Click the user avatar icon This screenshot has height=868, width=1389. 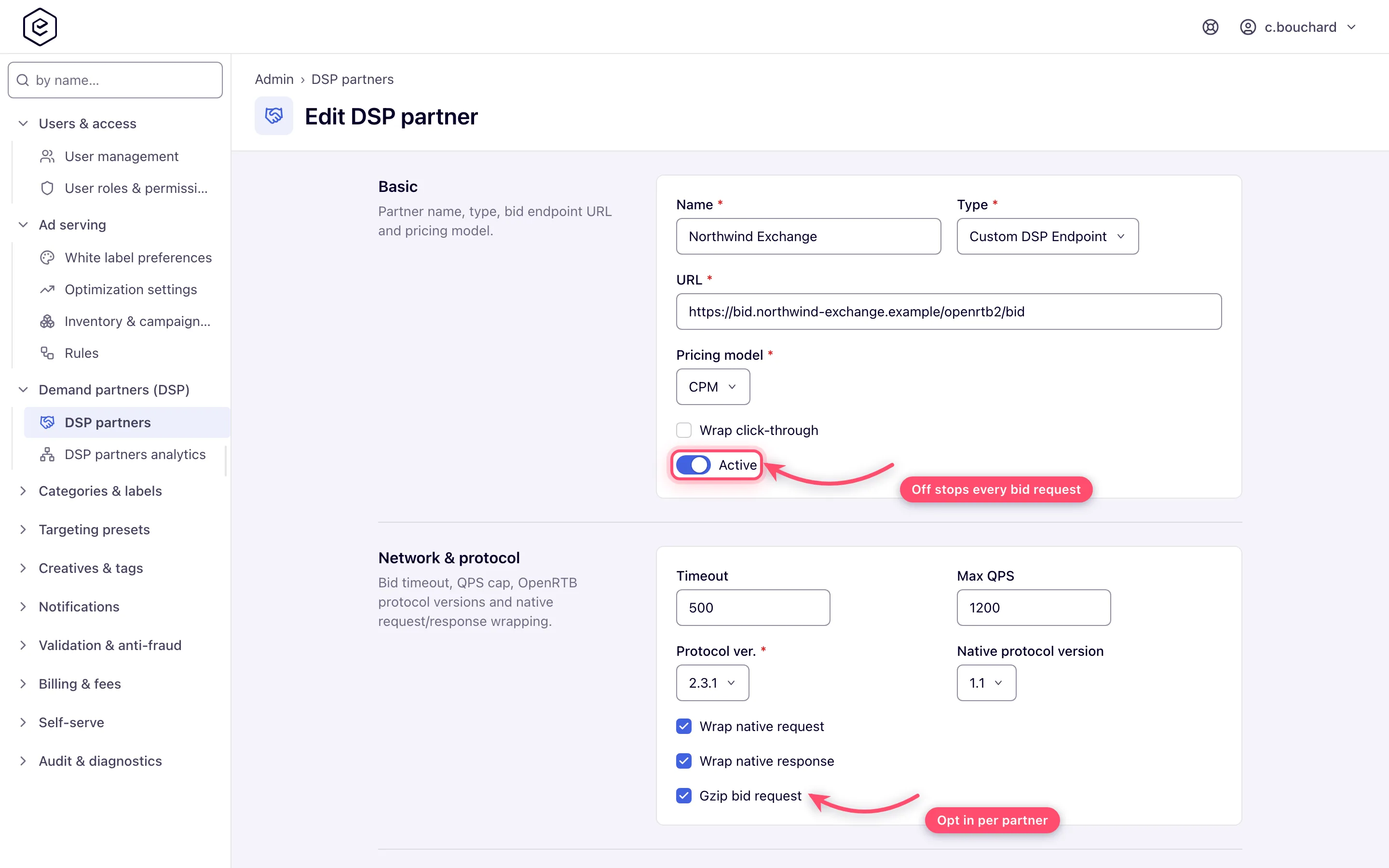point(1248,27)
